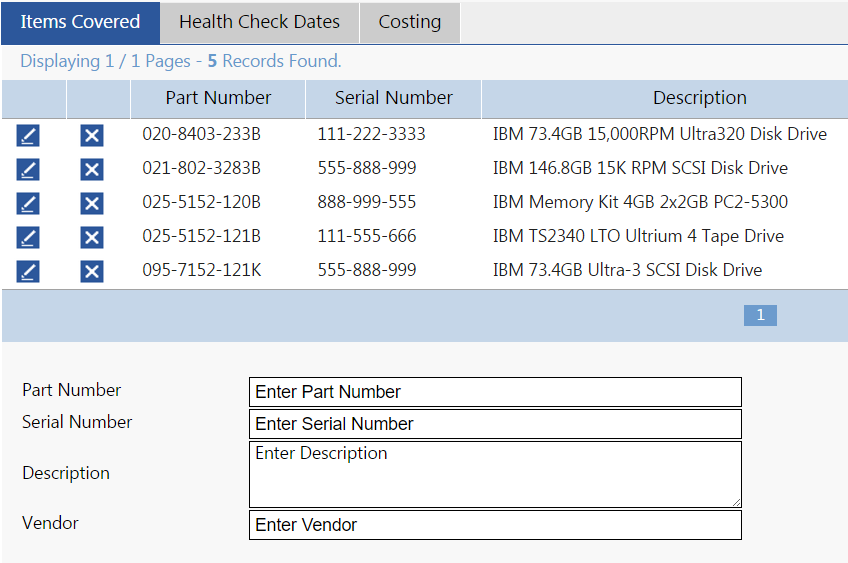848x563 pixels.
Task: Switch to the Health Check Dates tab
Action: click(x=259, y=22)
